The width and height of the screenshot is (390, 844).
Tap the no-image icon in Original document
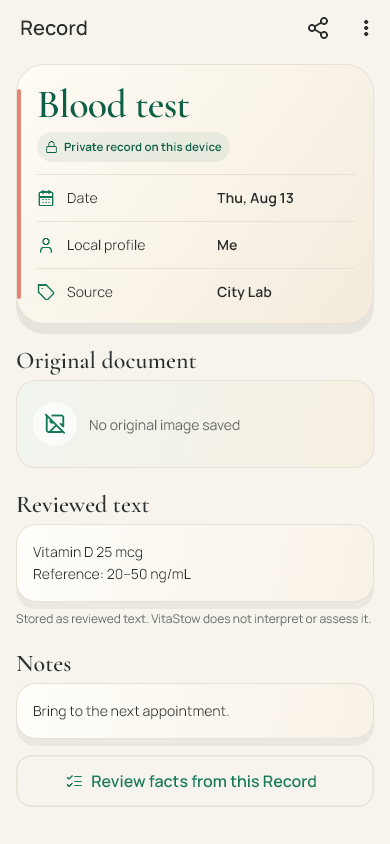pos(55,424)
